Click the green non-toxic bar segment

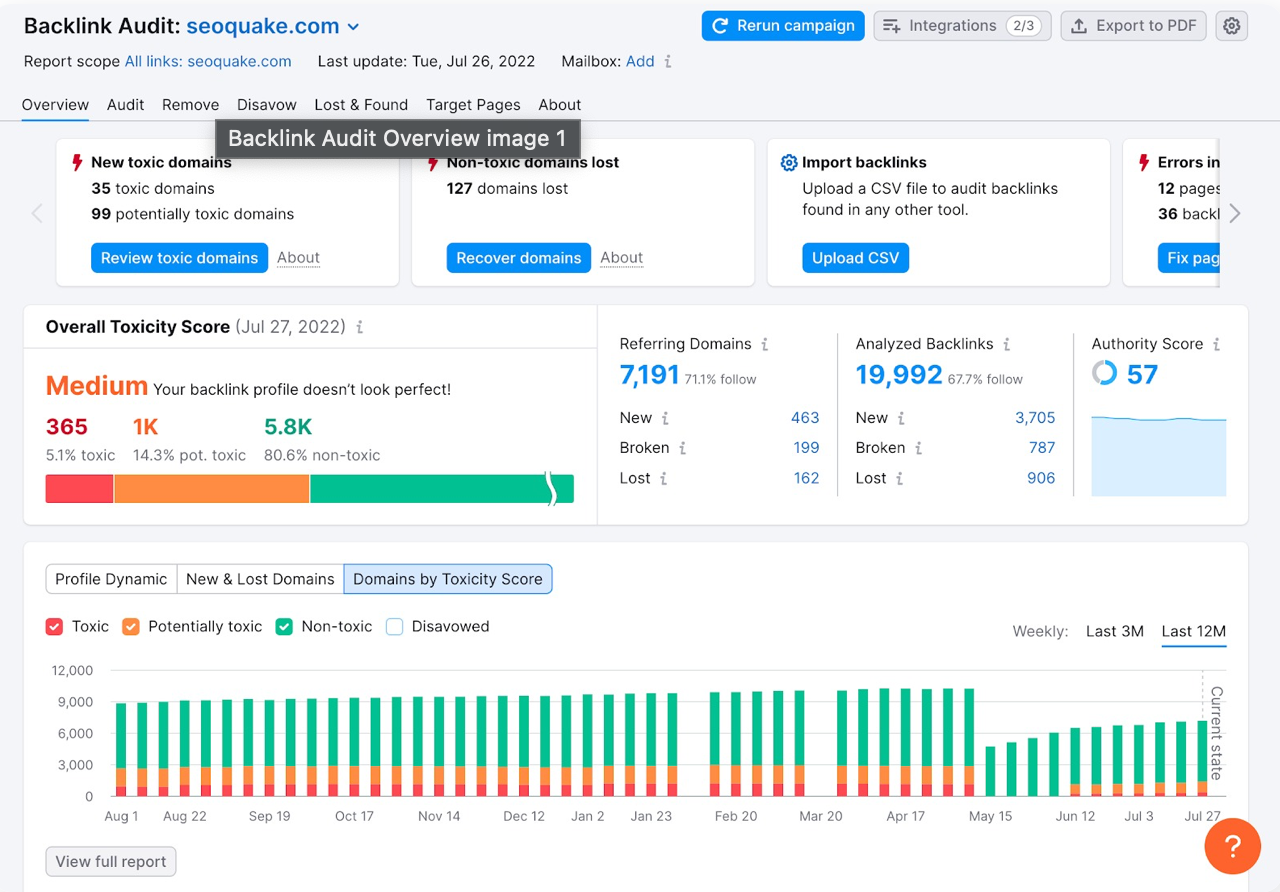(442, 489)
